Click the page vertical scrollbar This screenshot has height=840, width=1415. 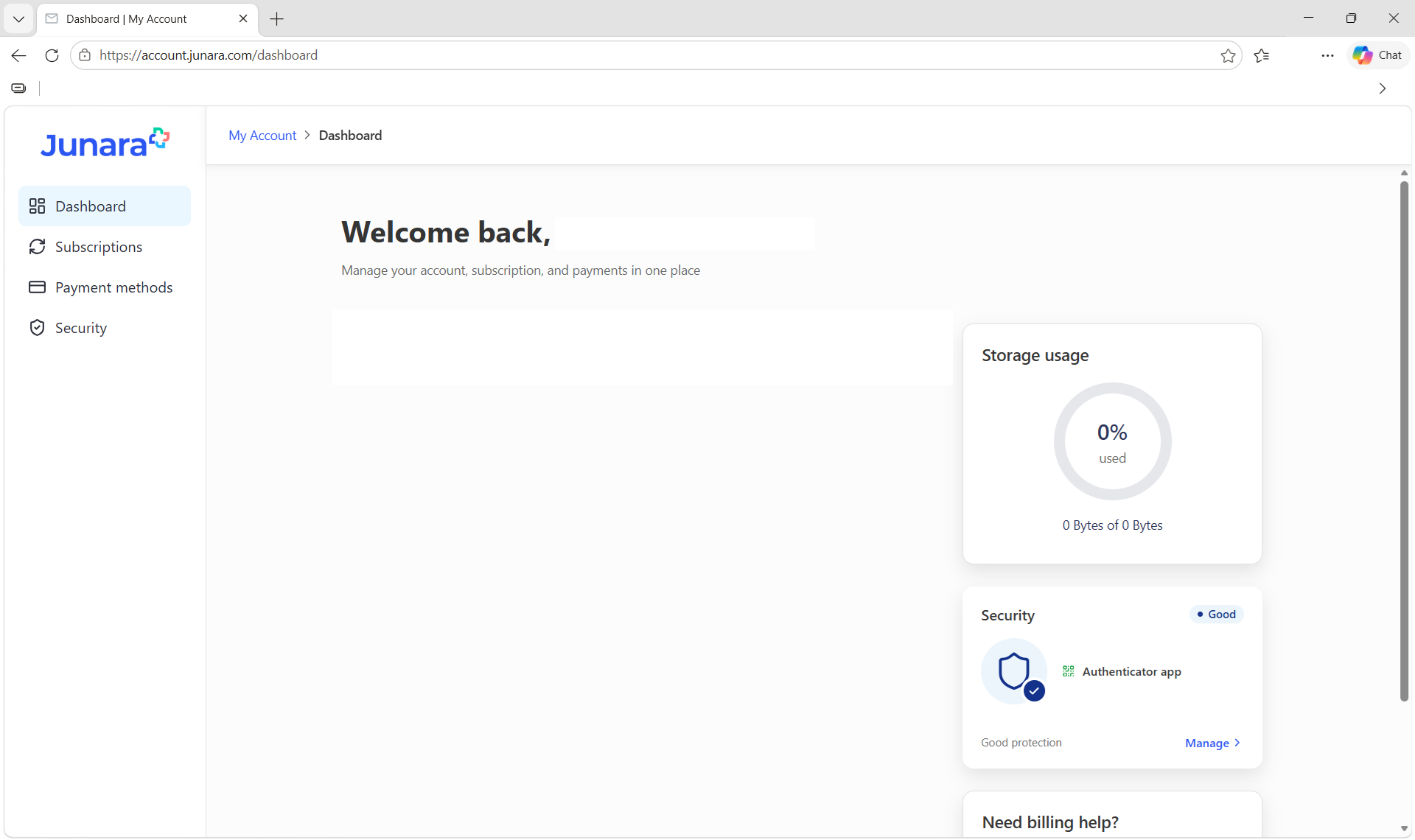tap(1404, 441)
